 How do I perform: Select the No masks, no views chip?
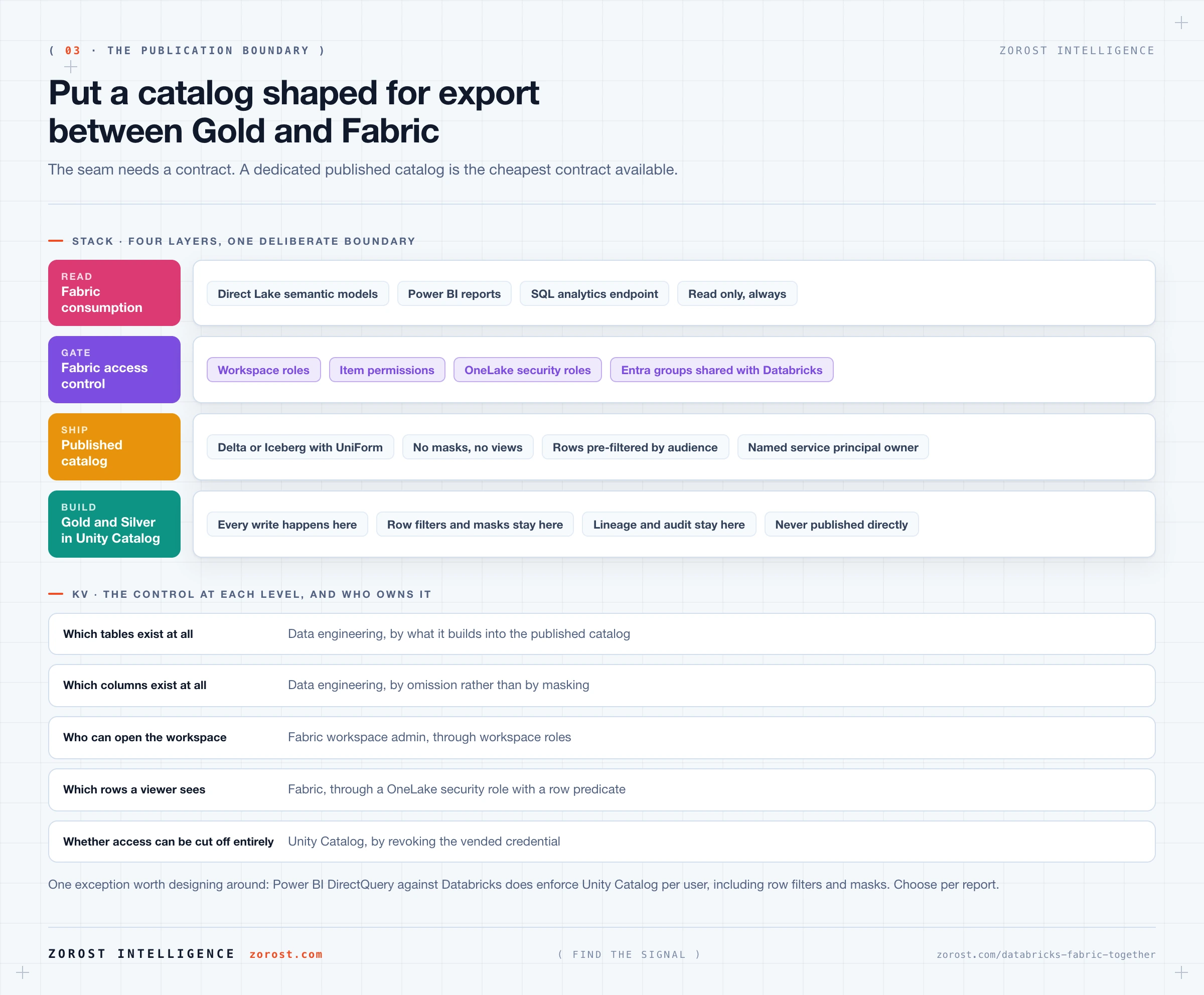467,447
